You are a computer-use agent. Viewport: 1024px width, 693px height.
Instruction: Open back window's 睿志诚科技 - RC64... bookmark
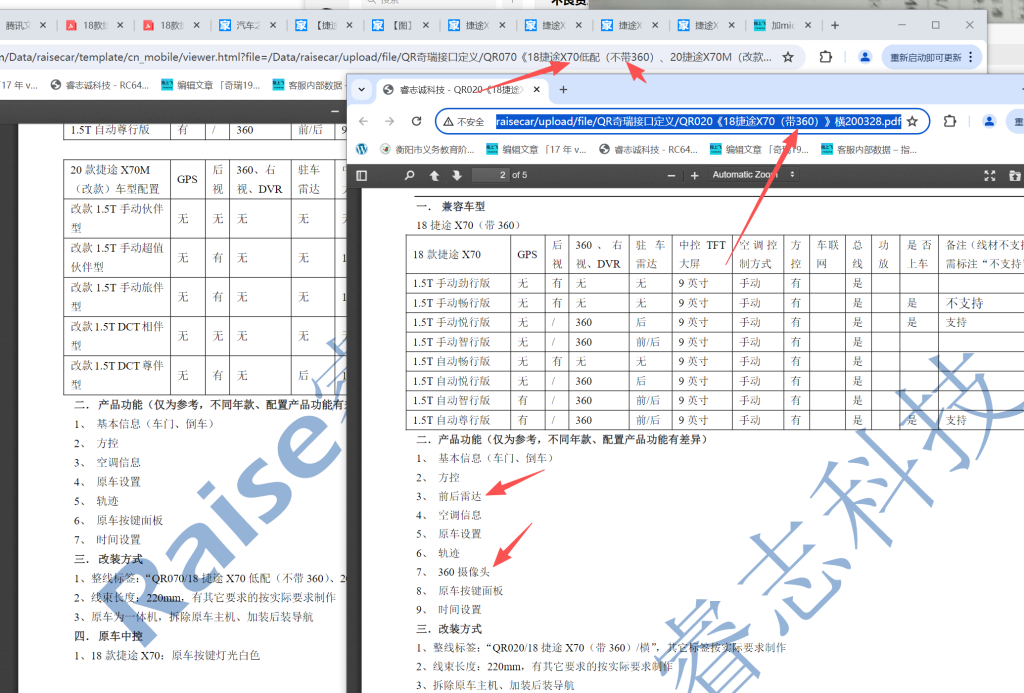tap(101, 85)
